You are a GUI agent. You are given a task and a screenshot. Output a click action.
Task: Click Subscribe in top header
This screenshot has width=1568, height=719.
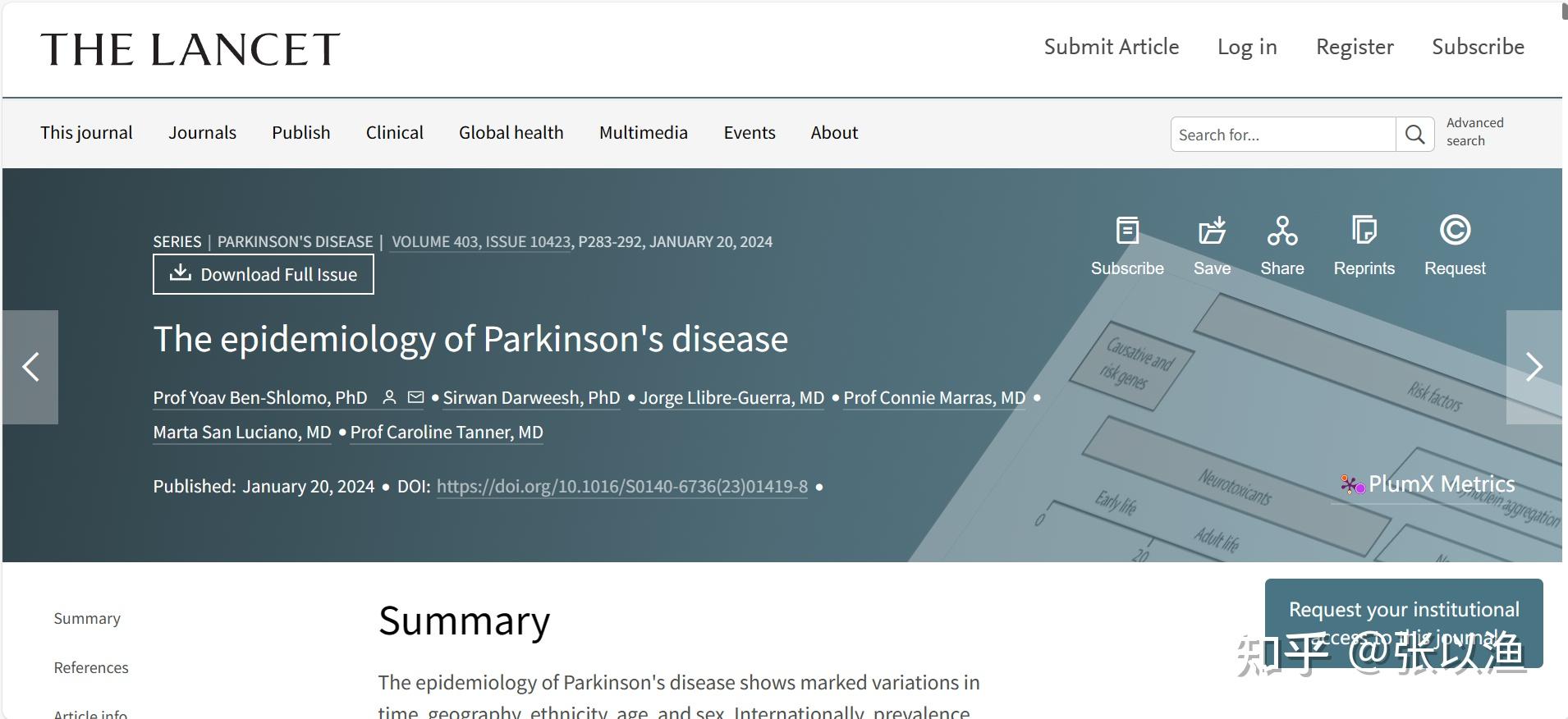(x=1478, y=47)
